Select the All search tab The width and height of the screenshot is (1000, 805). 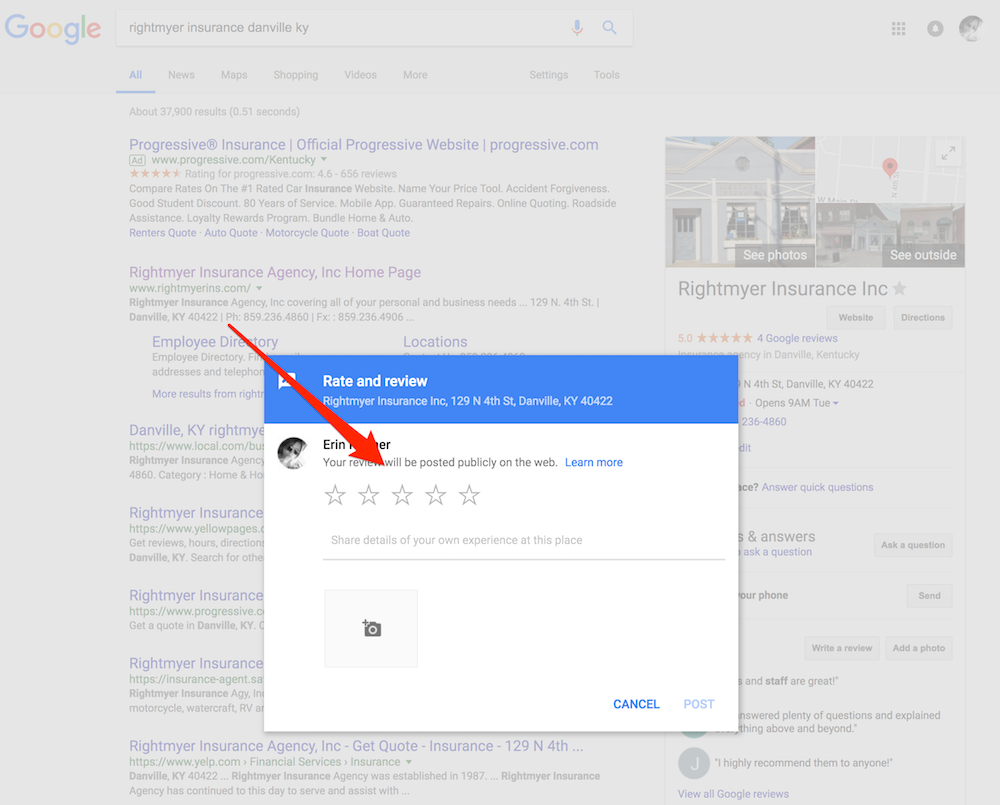[135, 75]
